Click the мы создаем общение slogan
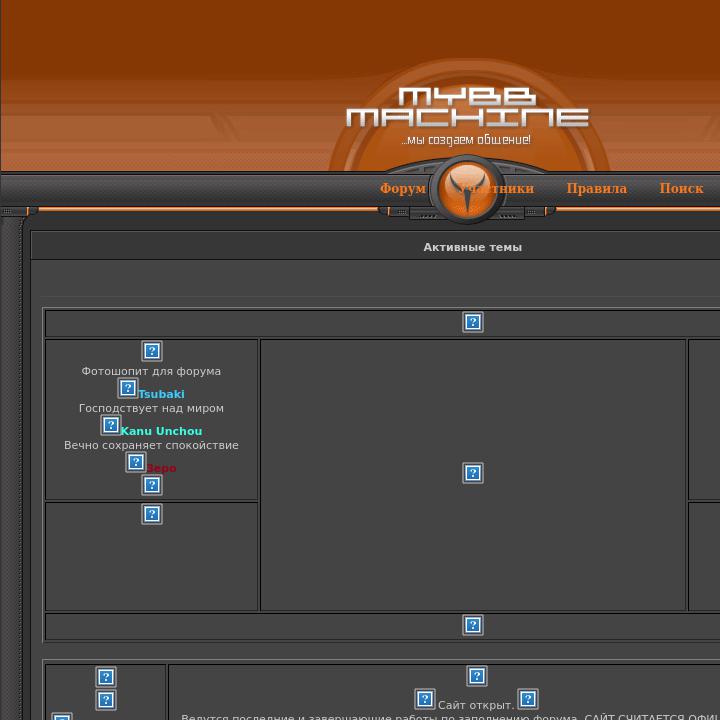This screenshot has height=720, width=720. [x=466, y=140]
